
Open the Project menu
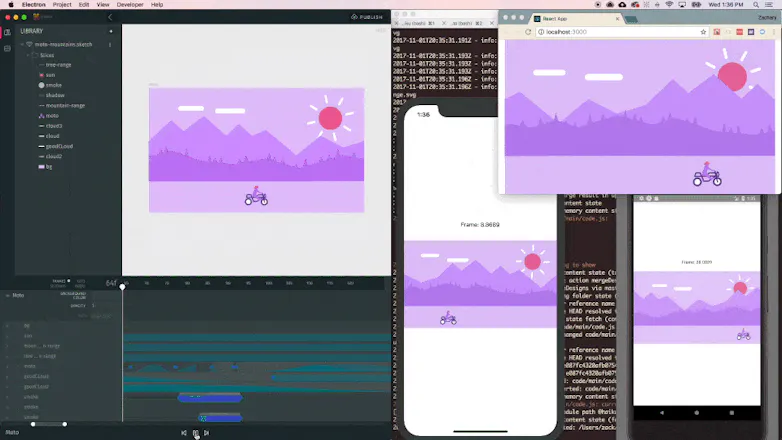point(62,4)
